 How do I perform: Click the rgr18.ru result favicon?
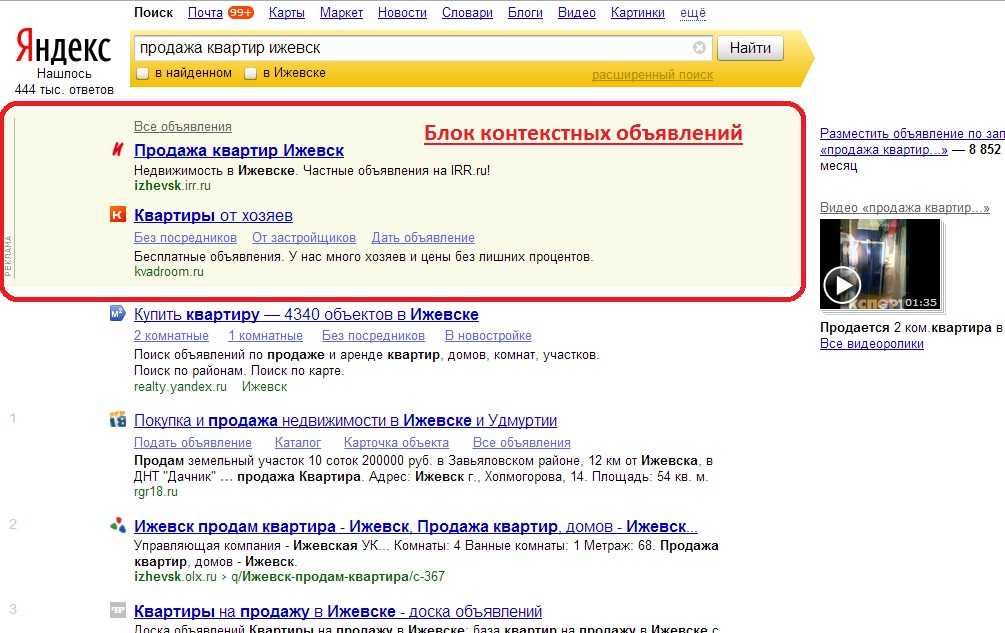pos(118,420)
